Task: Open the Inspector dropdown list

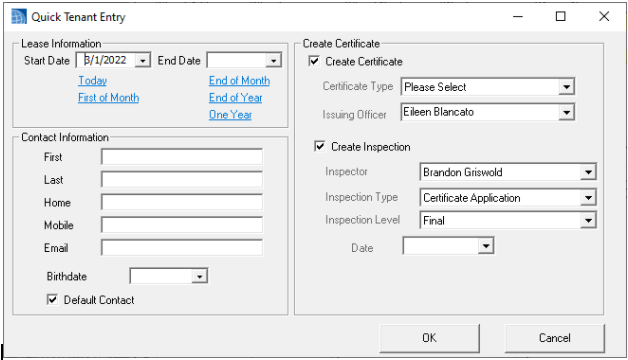Action: [588, 172]
